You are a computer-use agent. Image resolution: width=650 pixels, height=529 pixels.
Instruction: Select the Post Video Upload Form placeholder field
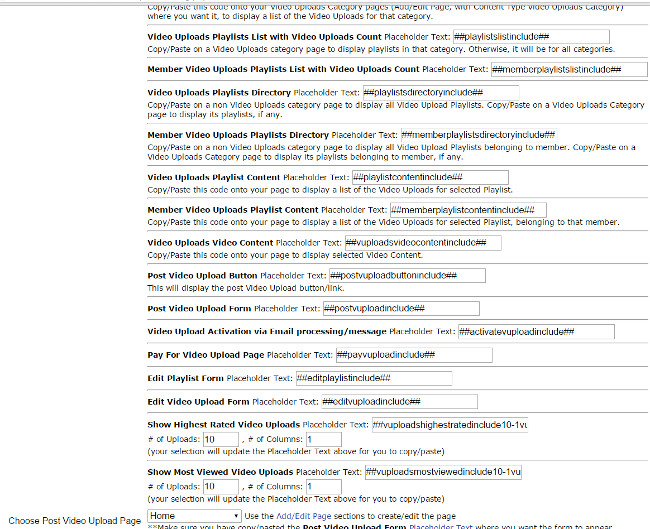tap(400, 308)
